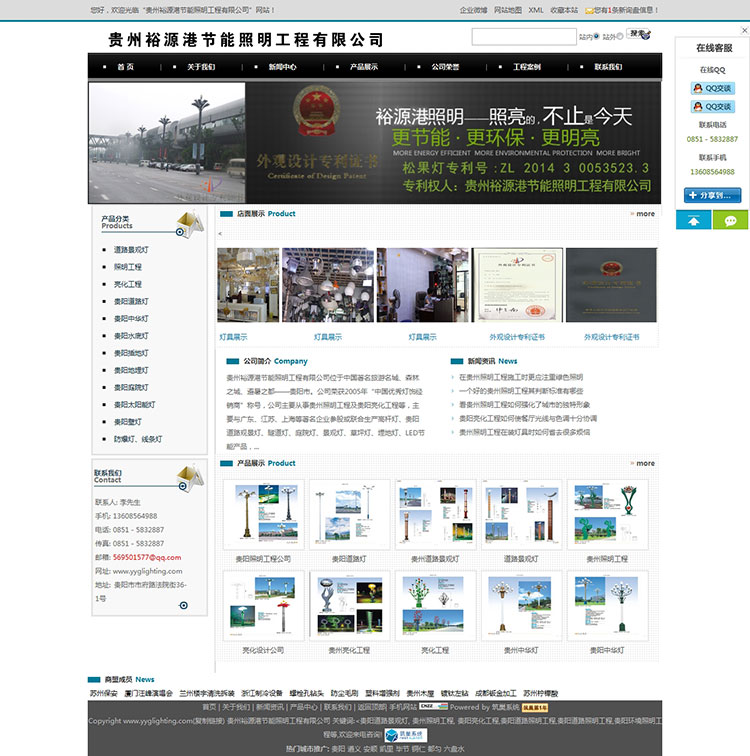Click the 搜索 search button icon
The height and width of the screenshot is (756, 750).
coord(641,35)
